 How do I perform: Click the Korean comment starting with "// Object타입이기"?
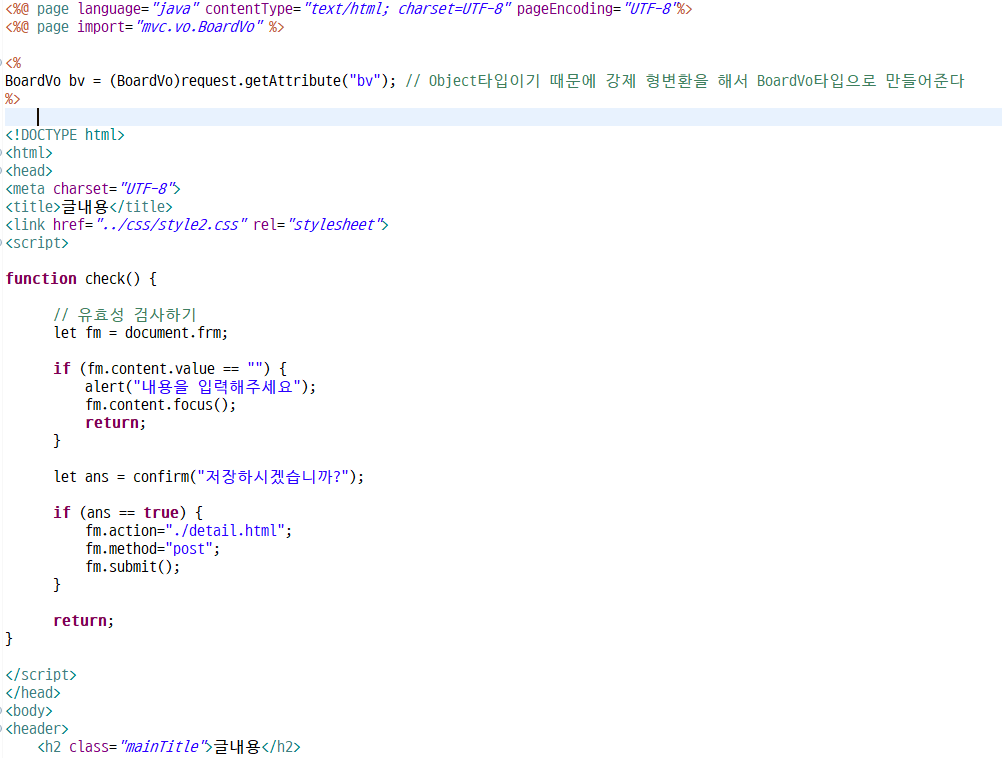point(684,81)
